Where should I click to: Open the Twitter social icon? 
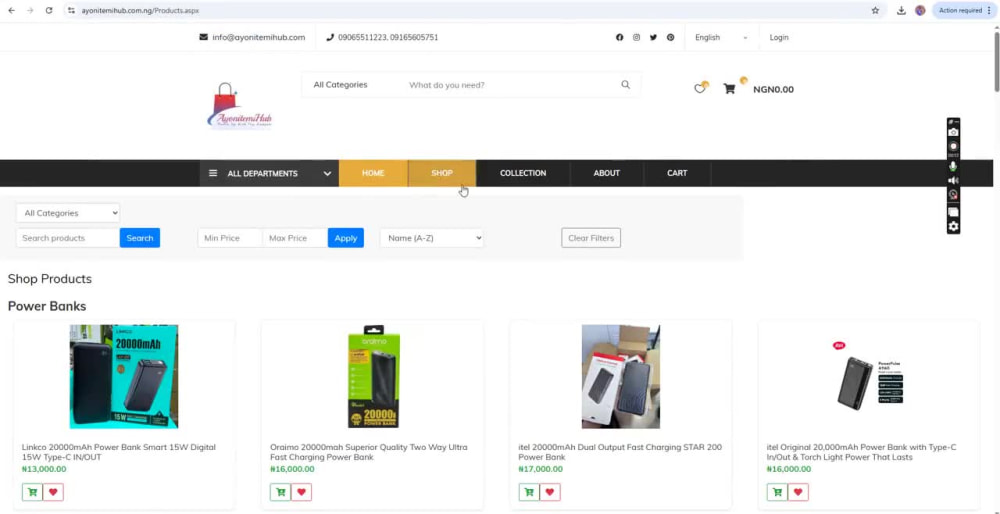tap(653, 38)
